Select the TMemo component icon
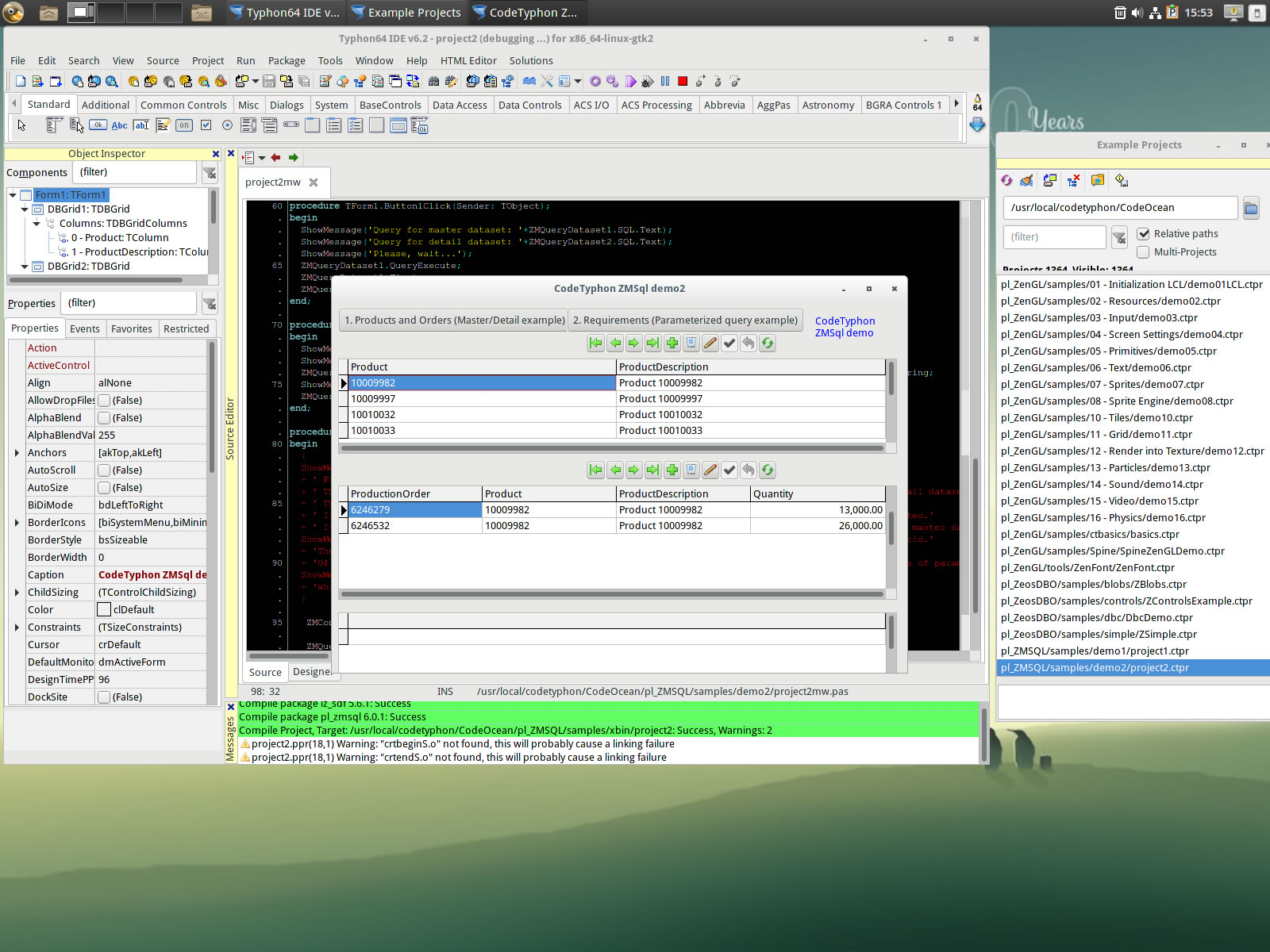The height and width of the screenshot is (952, 1270). (163, 125)
